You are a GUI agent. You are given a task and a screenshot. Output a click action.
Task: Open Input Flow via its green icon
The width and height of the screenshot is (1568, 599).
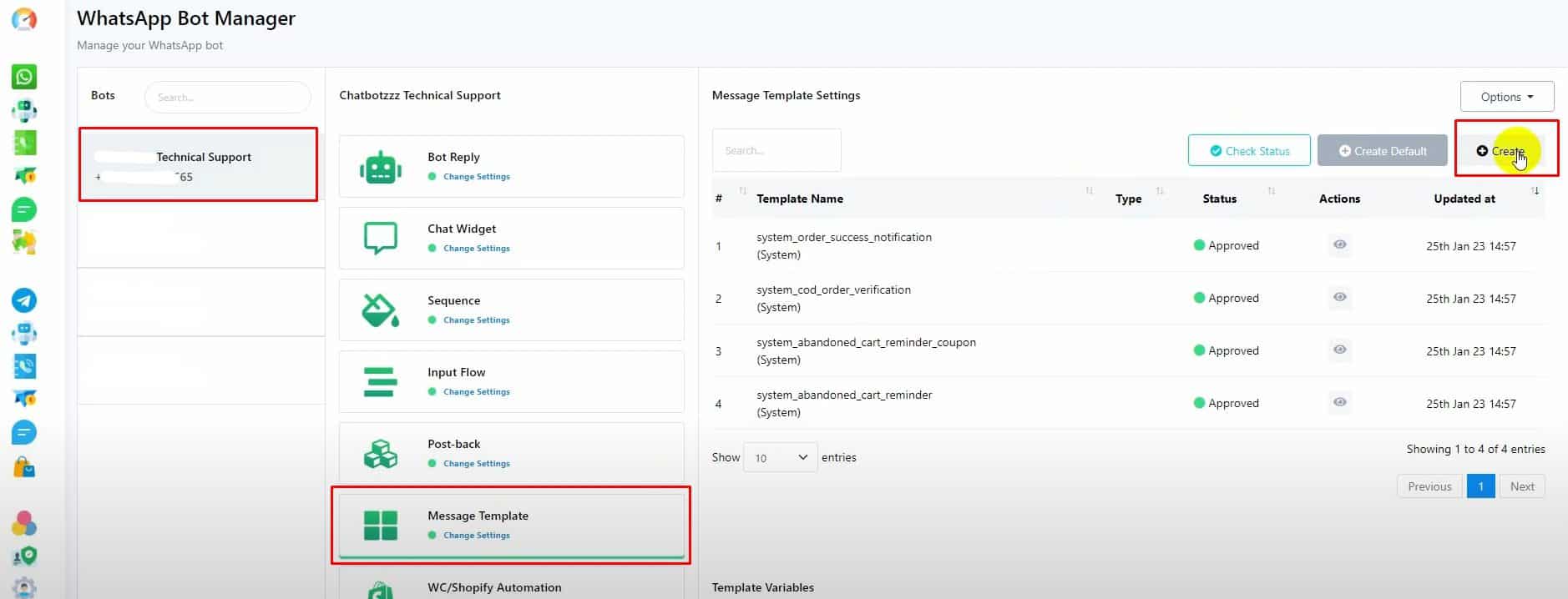381,382
